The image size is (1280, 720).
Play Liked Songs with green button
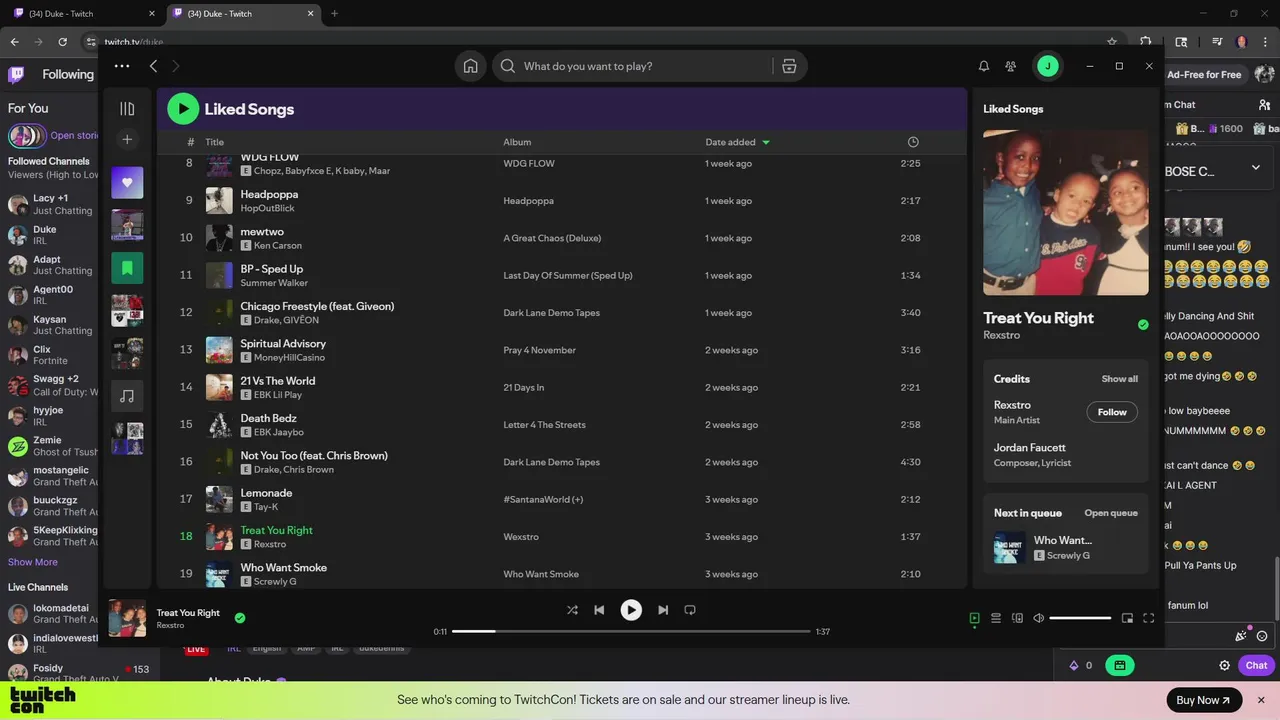coord(183,109)
